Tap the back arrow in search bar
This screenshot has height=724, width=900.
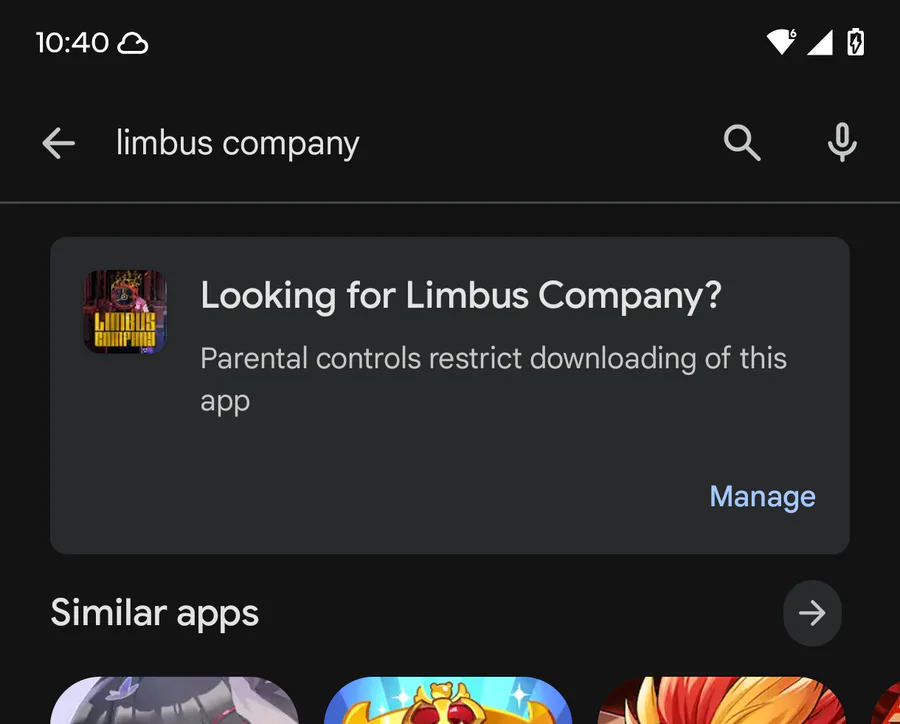[x=59, y=144]
